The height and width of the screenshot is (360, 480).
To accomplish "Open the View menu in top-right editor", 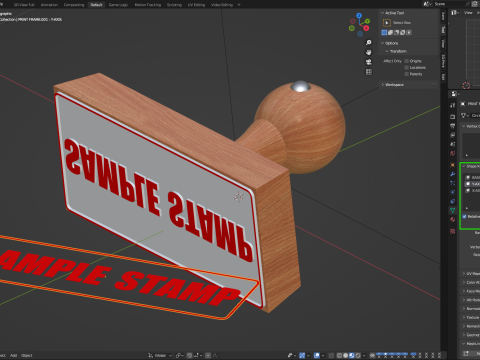I will [468, 13].
